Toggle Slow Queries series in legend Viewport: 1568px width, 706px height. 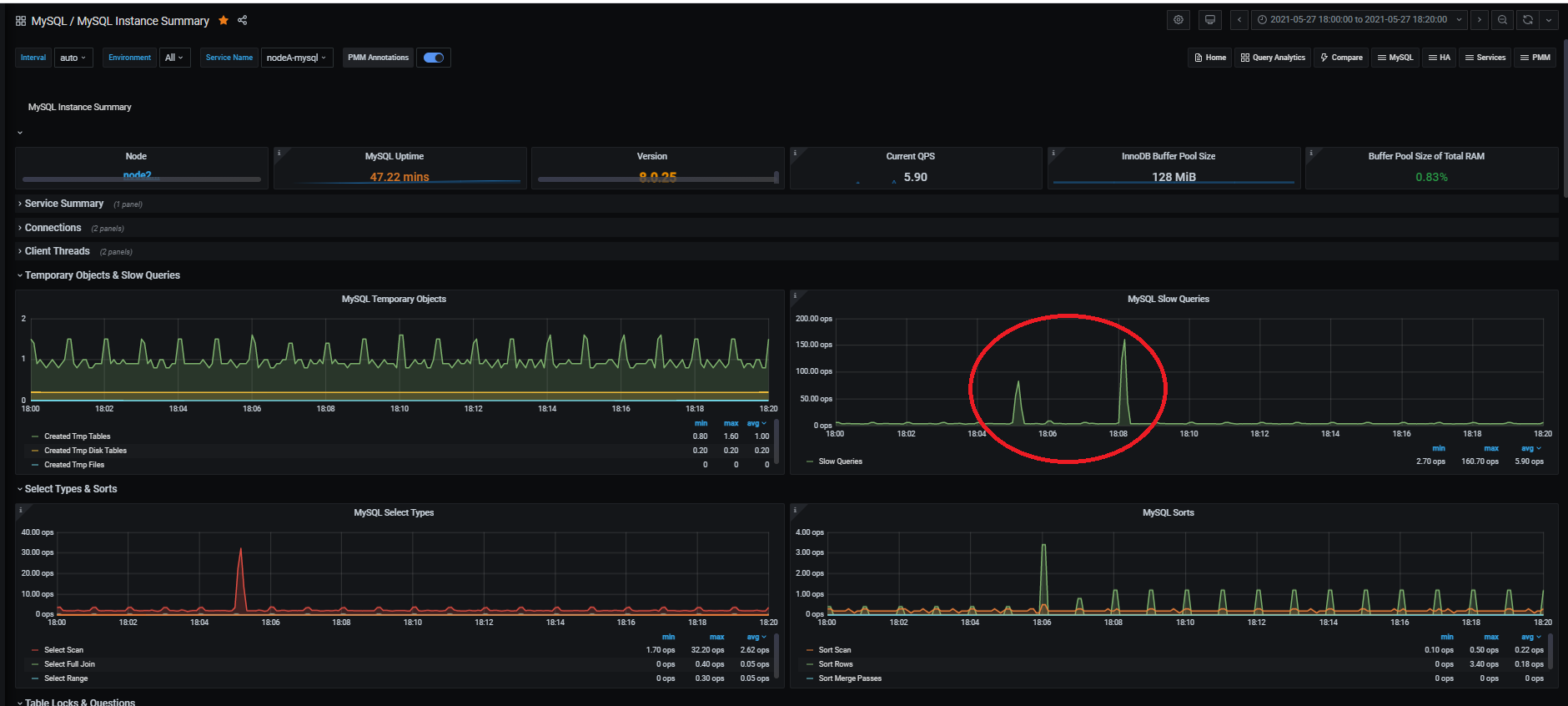[x=840, y=461]
